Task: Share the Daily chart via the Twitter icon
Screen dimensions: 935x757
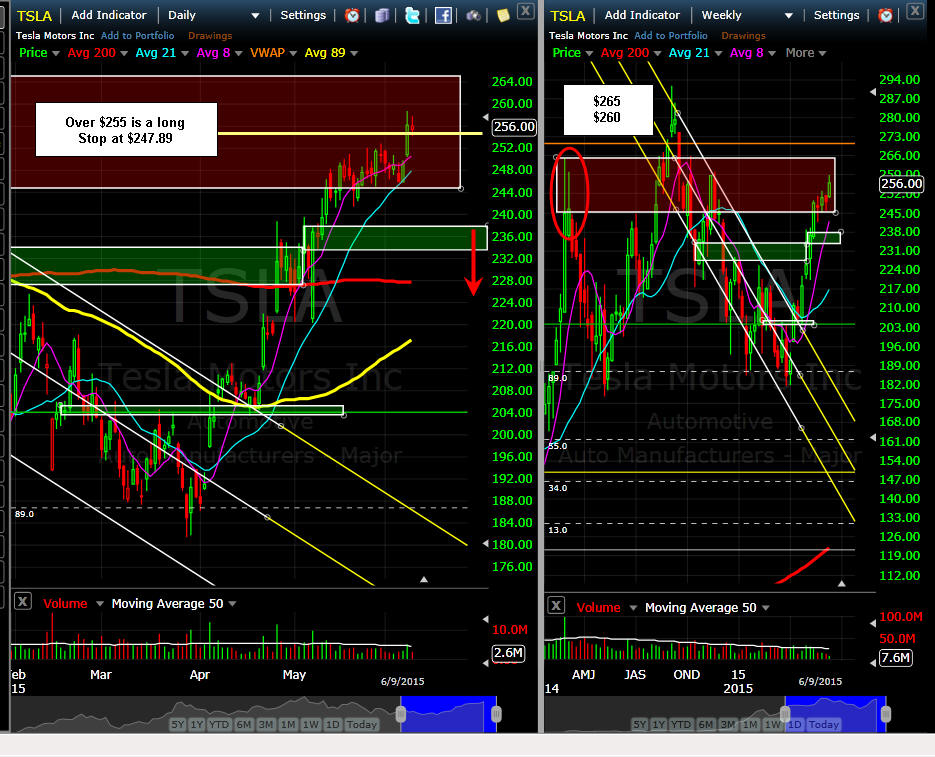Action: 412,15
